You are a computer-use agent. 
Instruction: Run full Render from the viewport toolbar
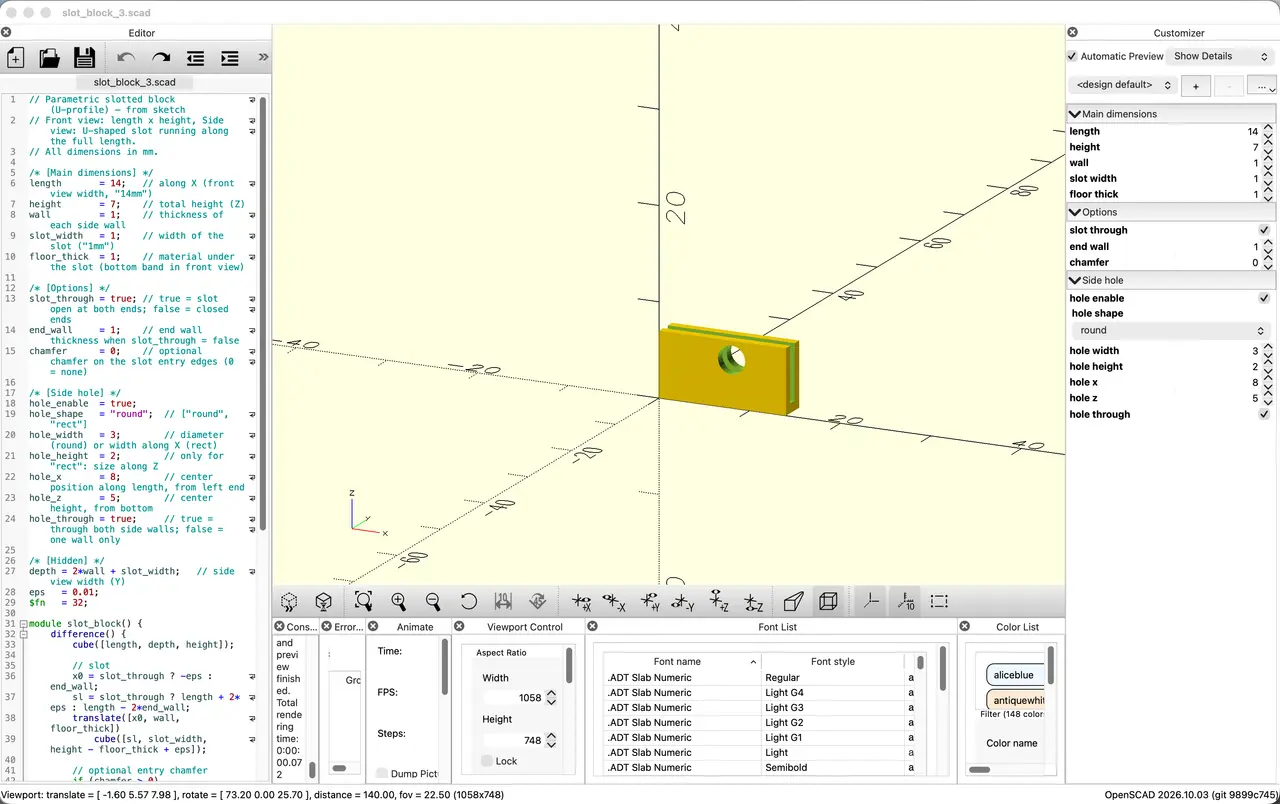point(324,601)
